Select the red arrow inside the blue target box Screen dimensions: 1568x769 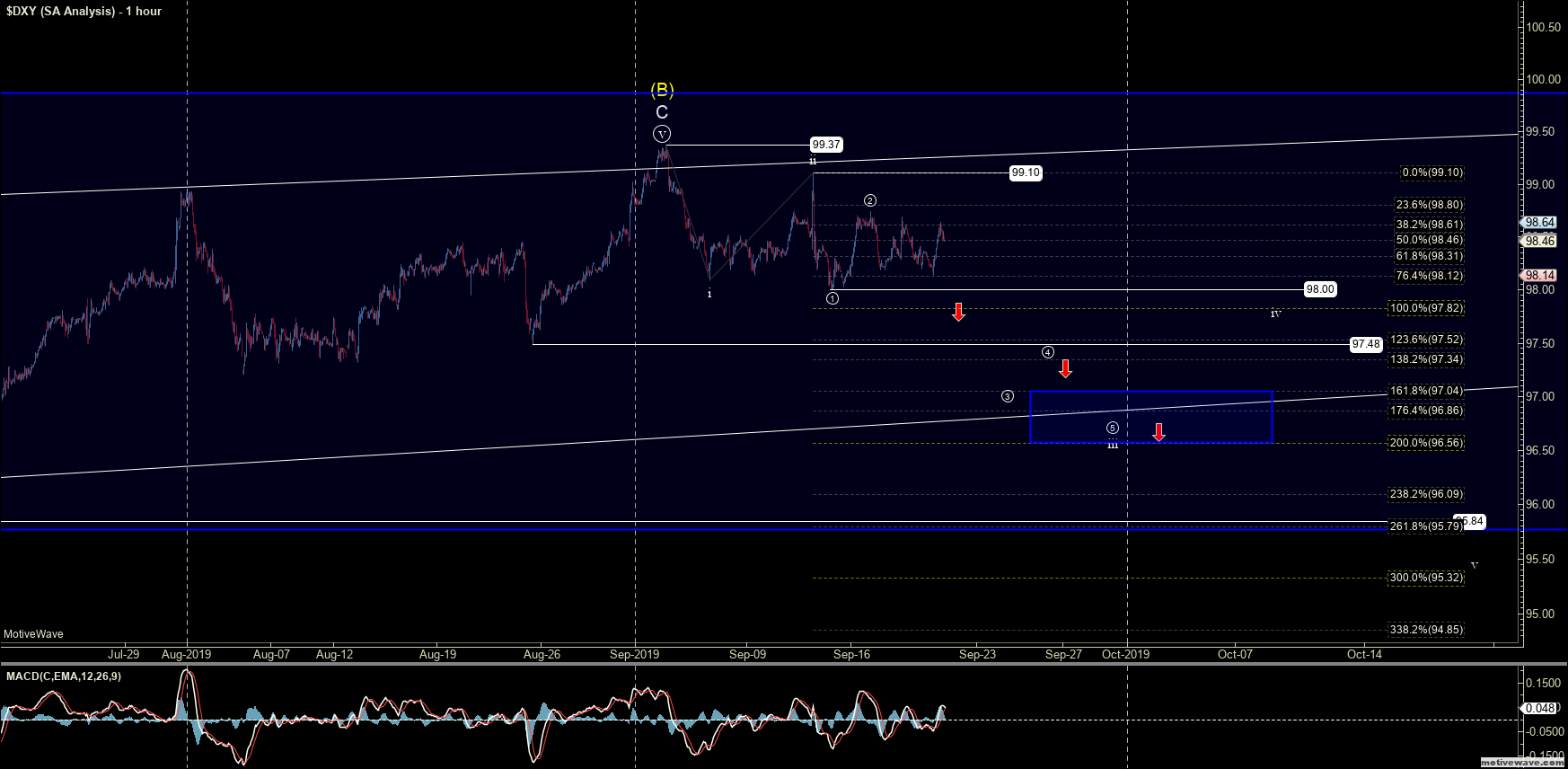[x=1158, y=432]
